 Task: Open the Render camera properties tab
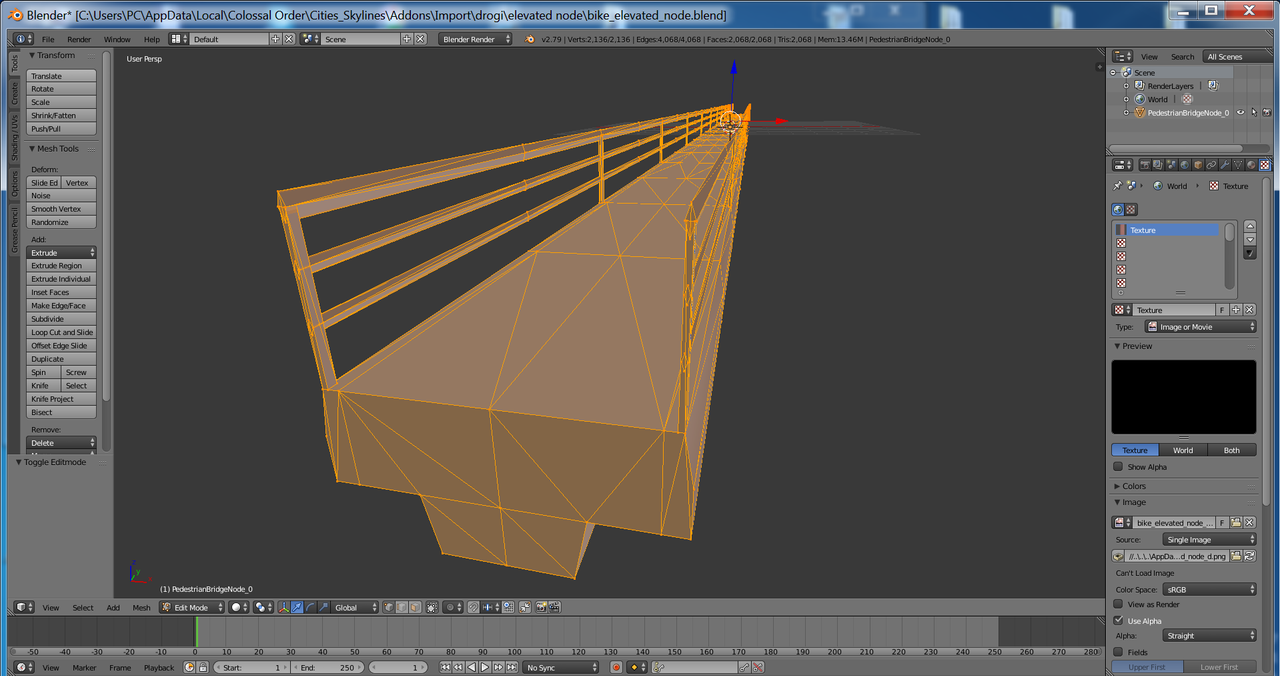(x=1145, y=165)
